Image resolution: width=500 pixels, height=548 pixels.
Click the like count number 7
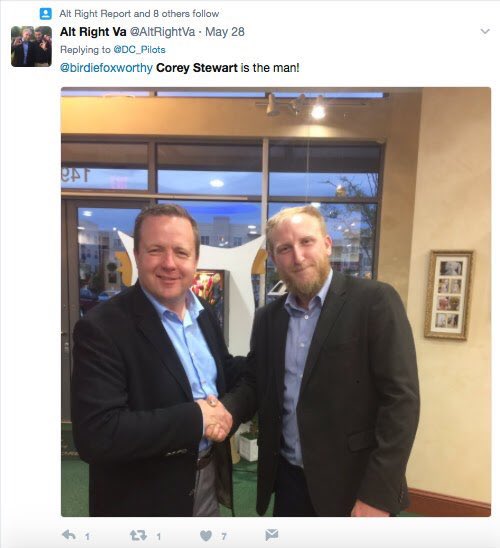click(x=224, y=536)
